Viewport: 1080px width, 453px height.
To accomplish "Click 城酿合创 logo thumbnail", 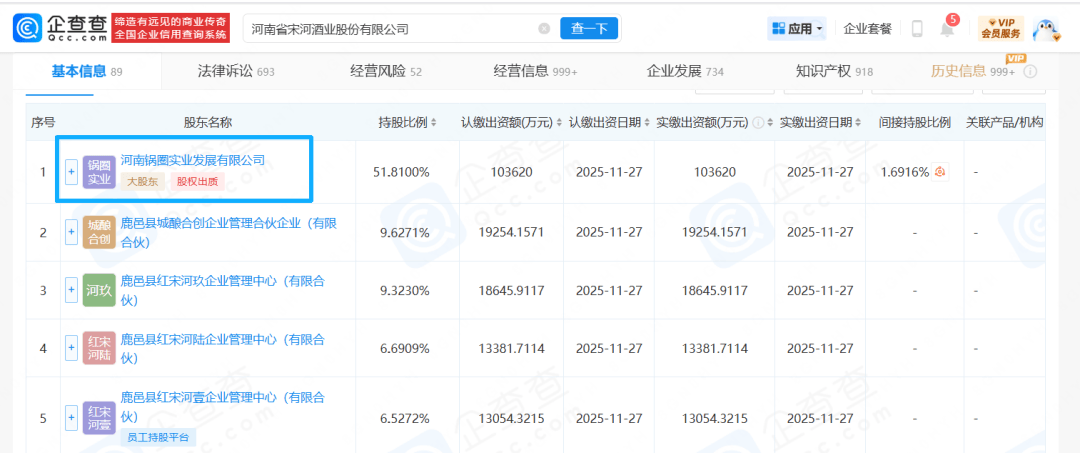I will tap(99, 233).
